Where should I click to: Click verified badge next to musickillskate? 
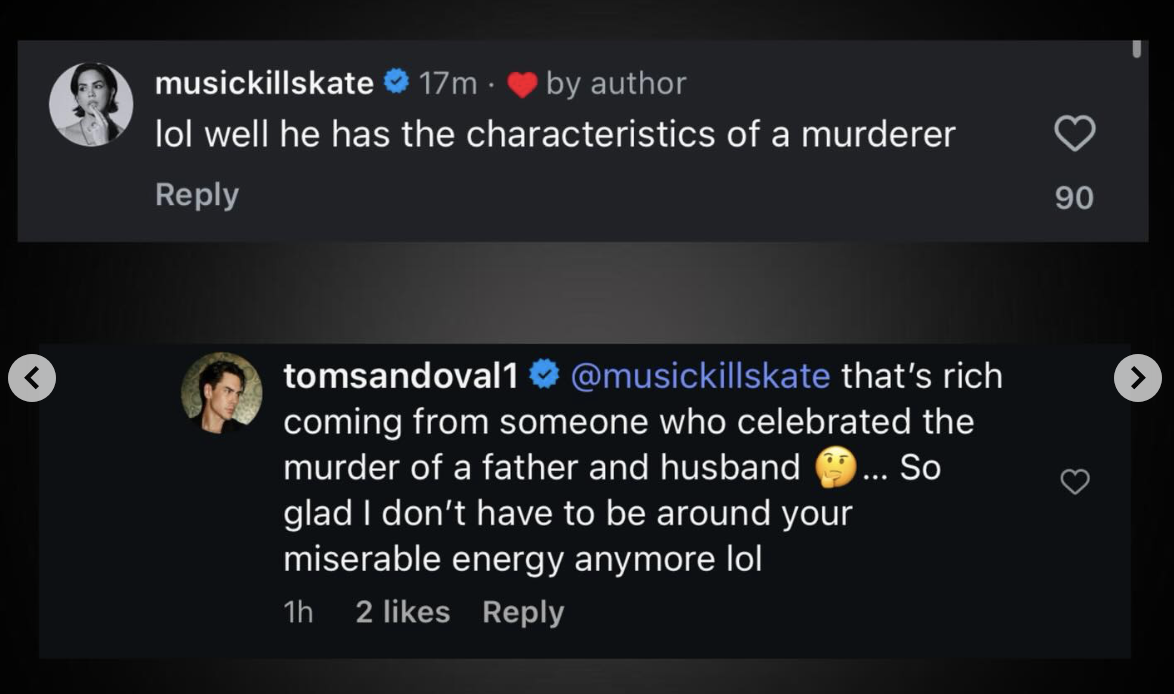[x=396, y=84]
